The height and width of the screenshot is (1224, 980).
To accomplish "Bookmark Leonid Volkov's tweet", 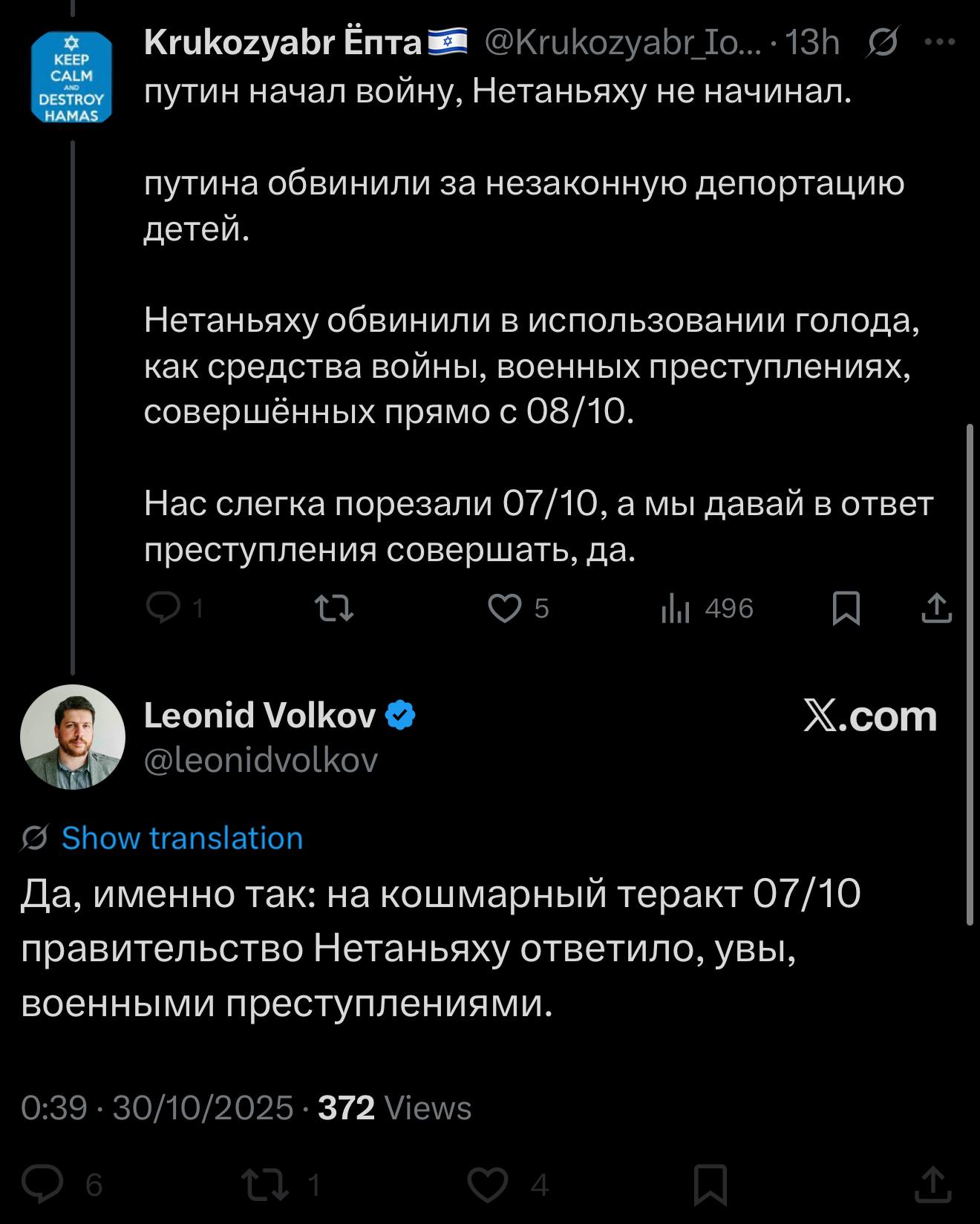I will [x=710, y=1184].
